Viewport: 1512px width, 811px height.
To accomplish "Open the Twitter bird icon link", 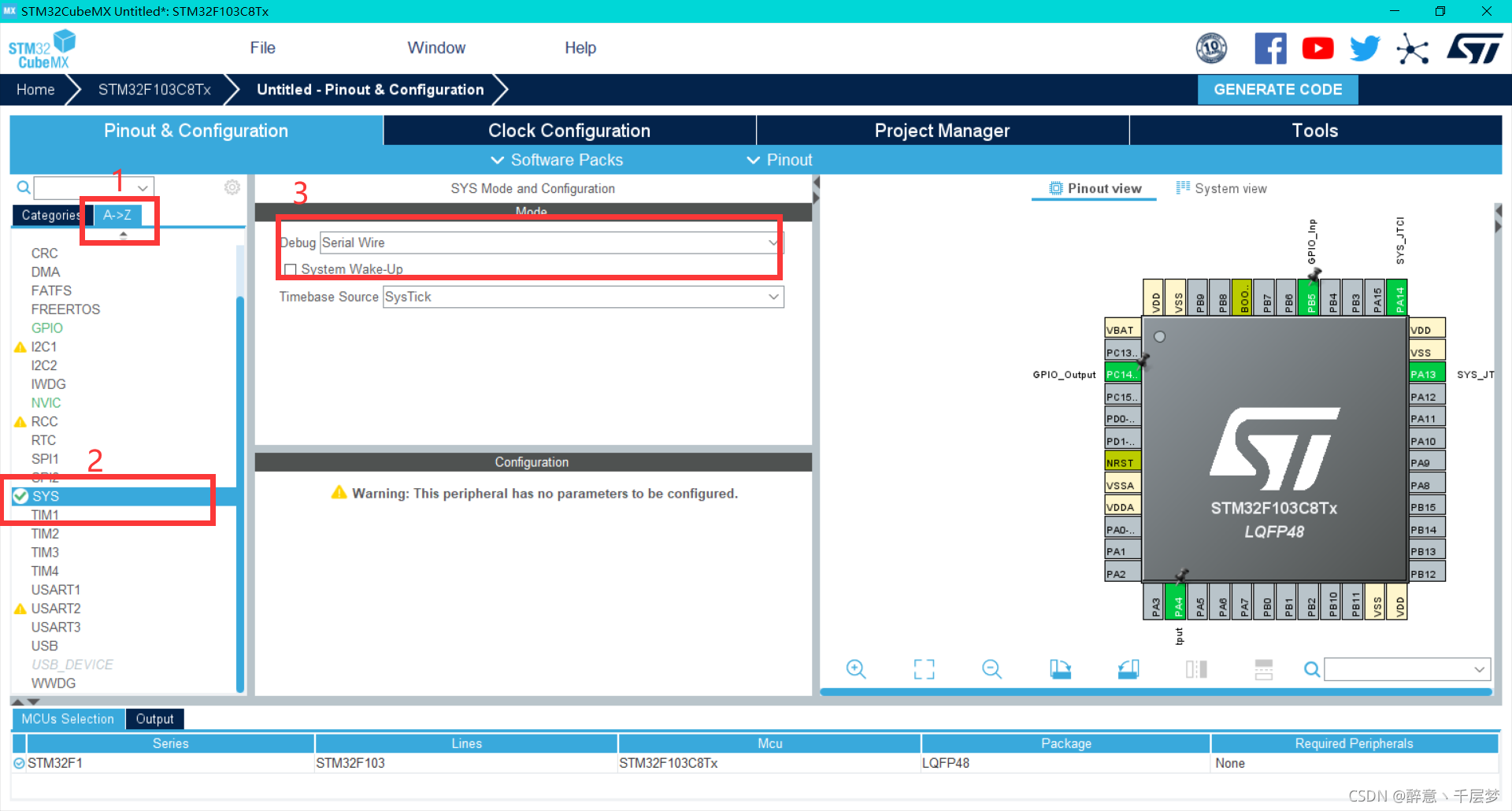I will 1365,49.
